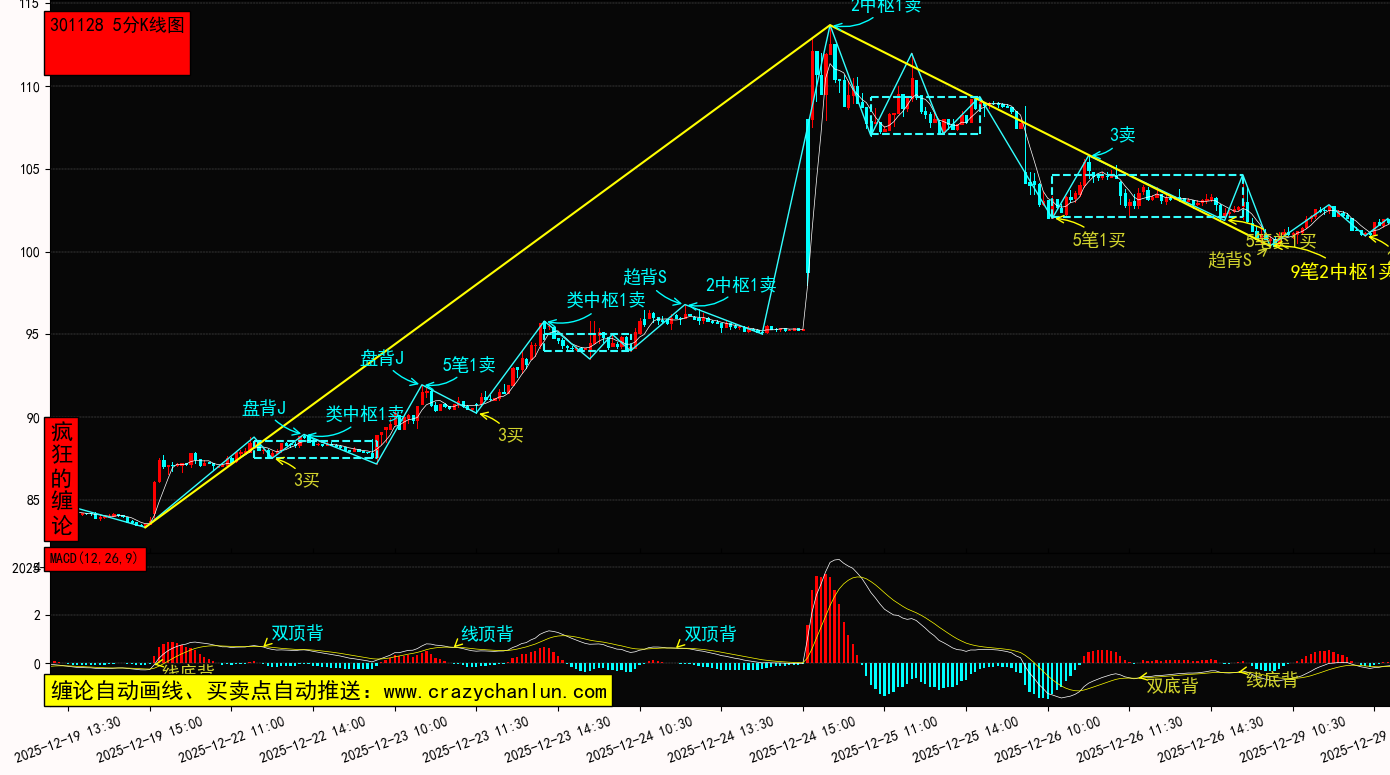Open the www.crazychanlun.com banner link

327,692
